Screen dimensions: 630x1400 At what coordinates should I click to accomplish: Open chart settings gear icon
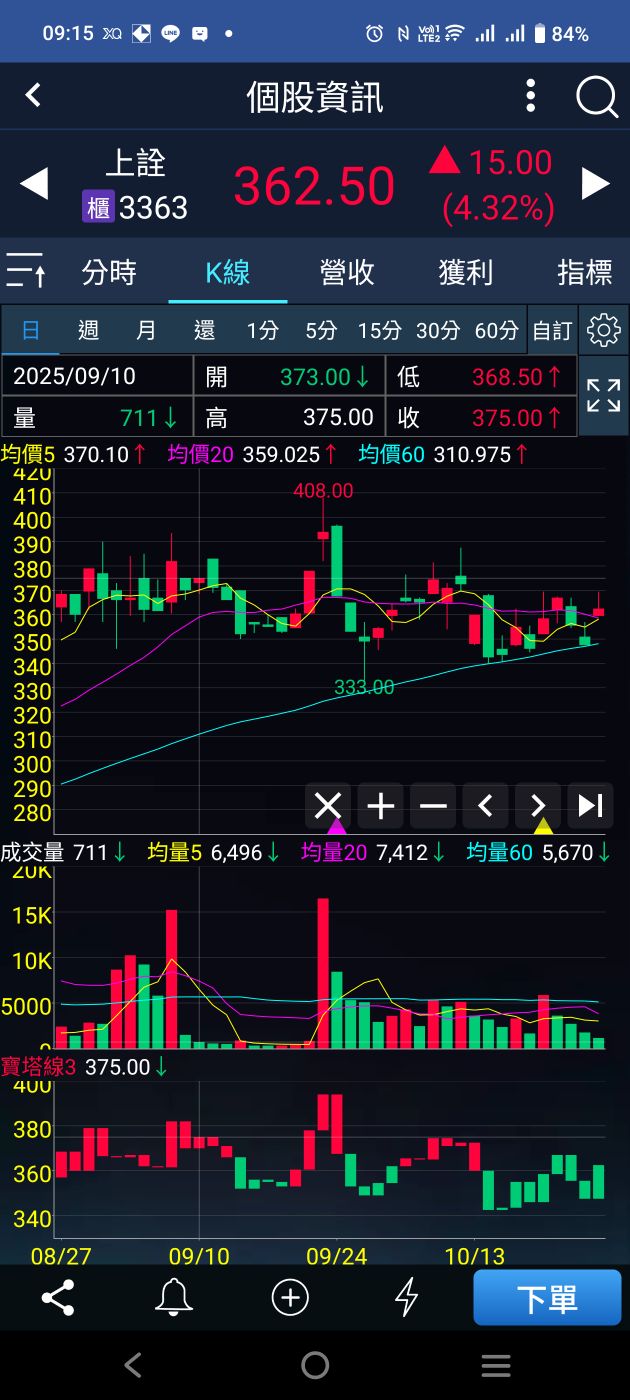(604, 330)
